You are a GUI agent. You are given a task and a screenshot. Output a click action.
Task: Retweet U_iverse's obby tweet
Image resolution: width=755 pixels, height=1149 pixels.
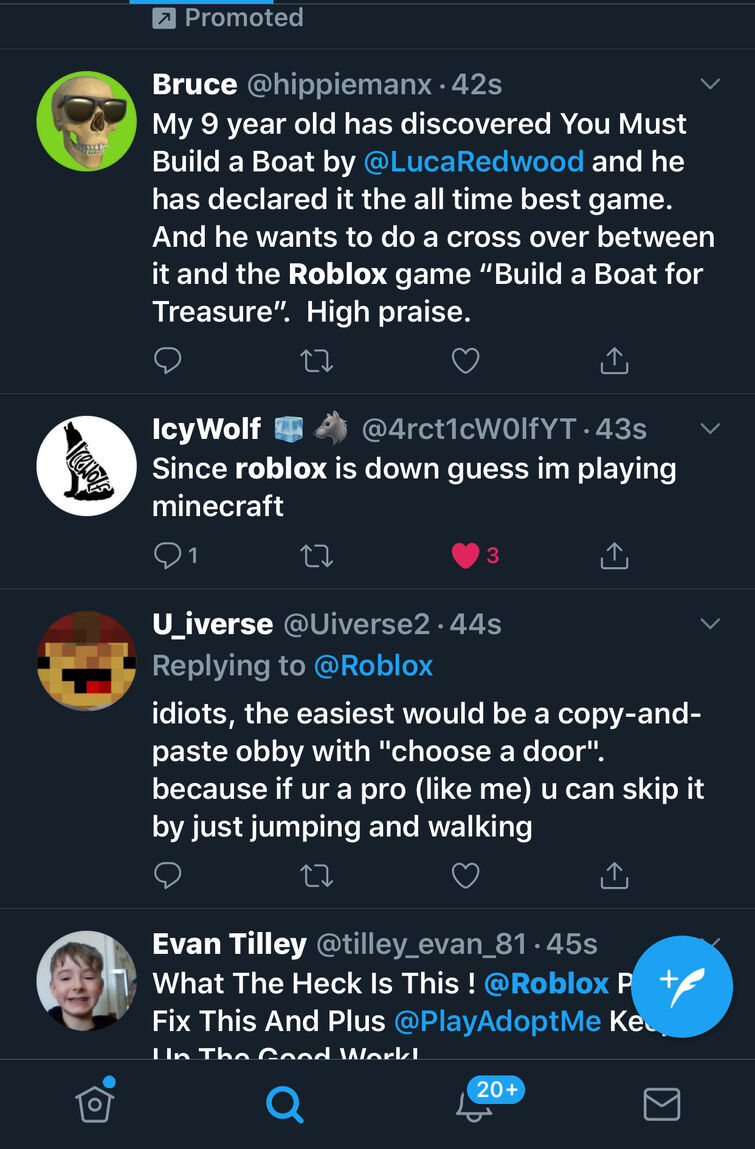(317, 876)
